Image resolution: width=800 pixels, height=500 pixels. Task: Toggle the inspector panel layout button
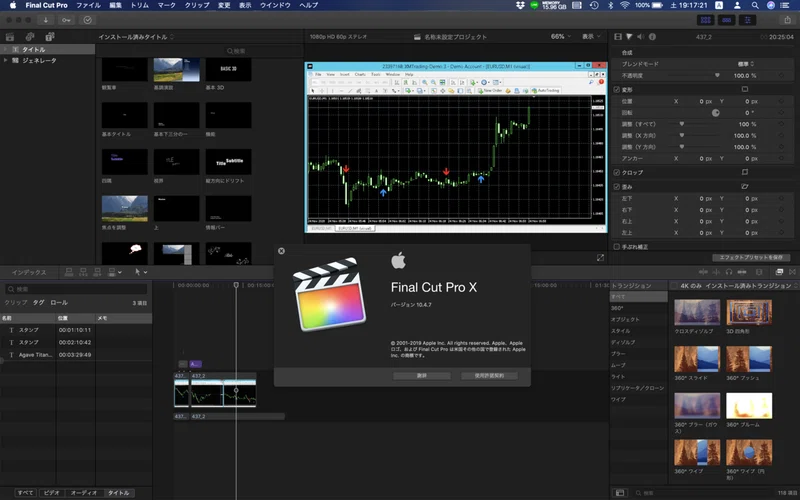(x=747, y=20)
